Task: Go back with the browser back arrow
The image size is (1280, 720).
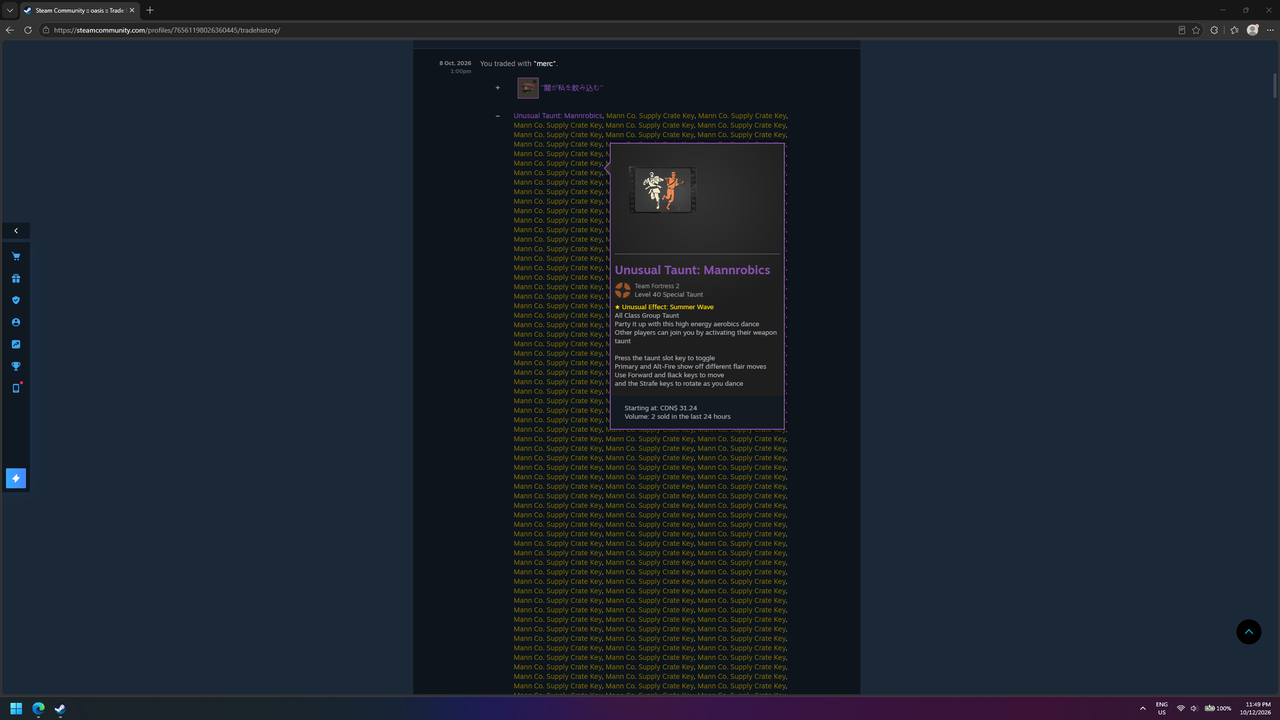Action: tap(10, 30)
